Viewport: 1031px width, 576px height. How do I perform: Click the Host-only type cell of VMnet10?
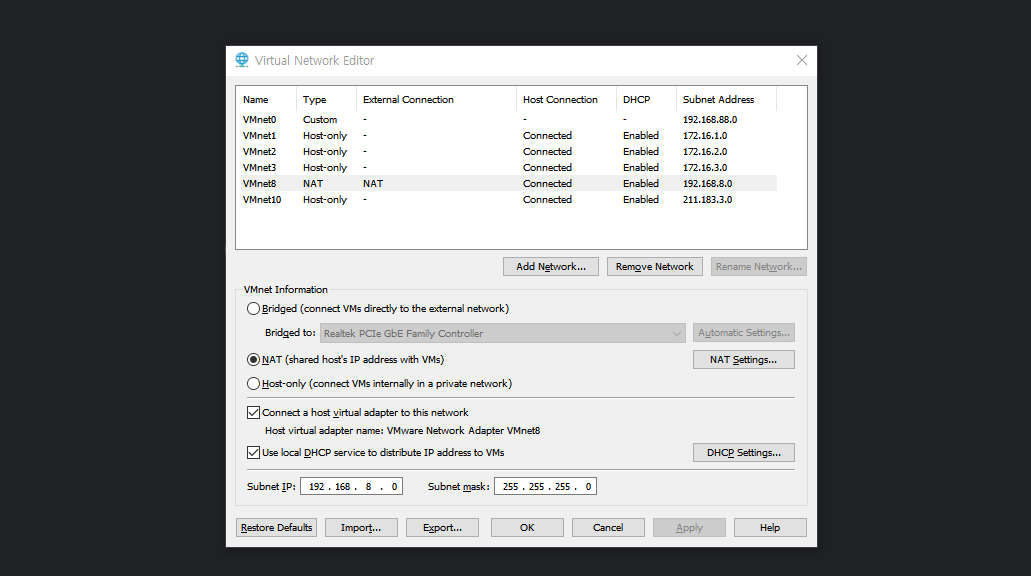click(325, 199)
